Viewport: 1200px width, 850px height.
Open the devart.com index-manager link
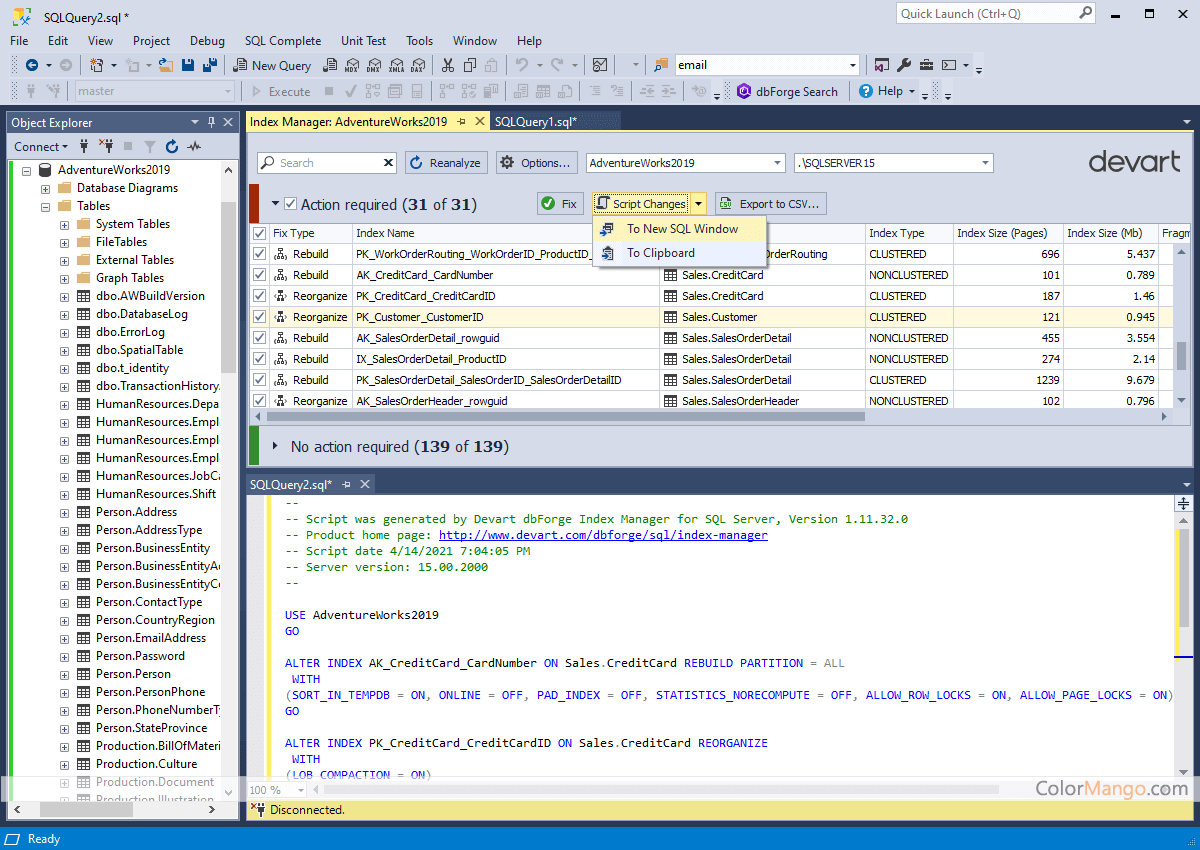click(603, 535)
